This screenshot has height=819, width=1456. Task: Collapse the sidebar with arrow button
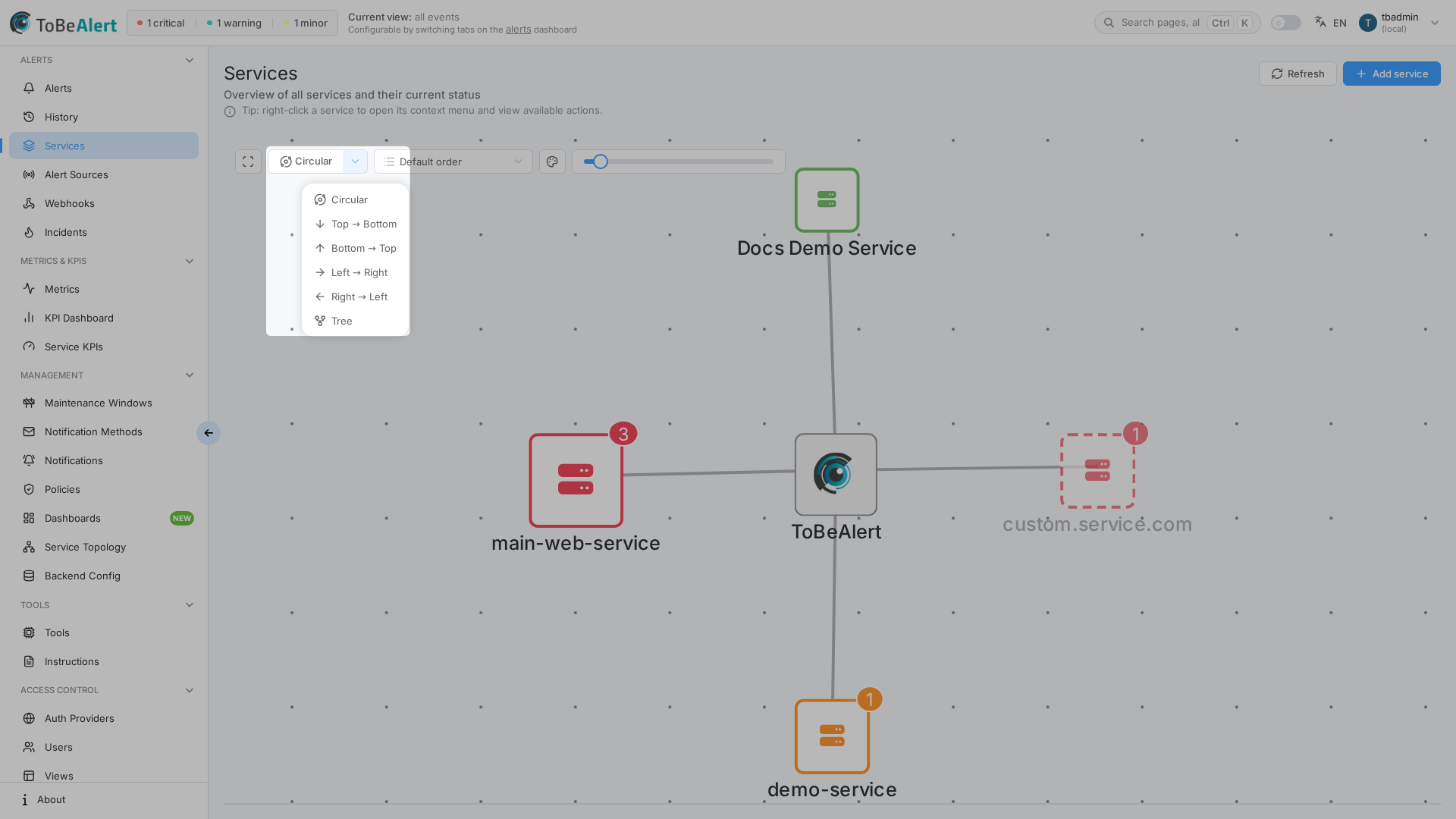click(x=209, y=433)
